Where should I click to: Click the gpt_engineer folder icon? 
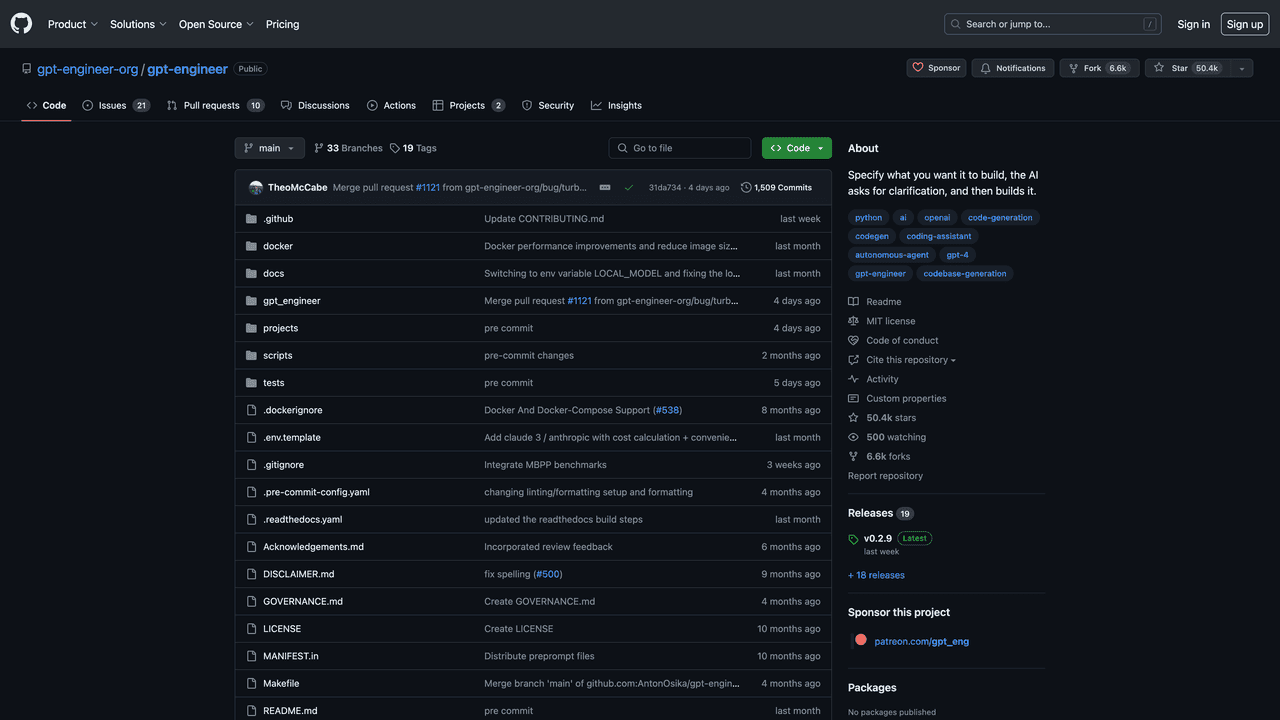click(252, 301)
